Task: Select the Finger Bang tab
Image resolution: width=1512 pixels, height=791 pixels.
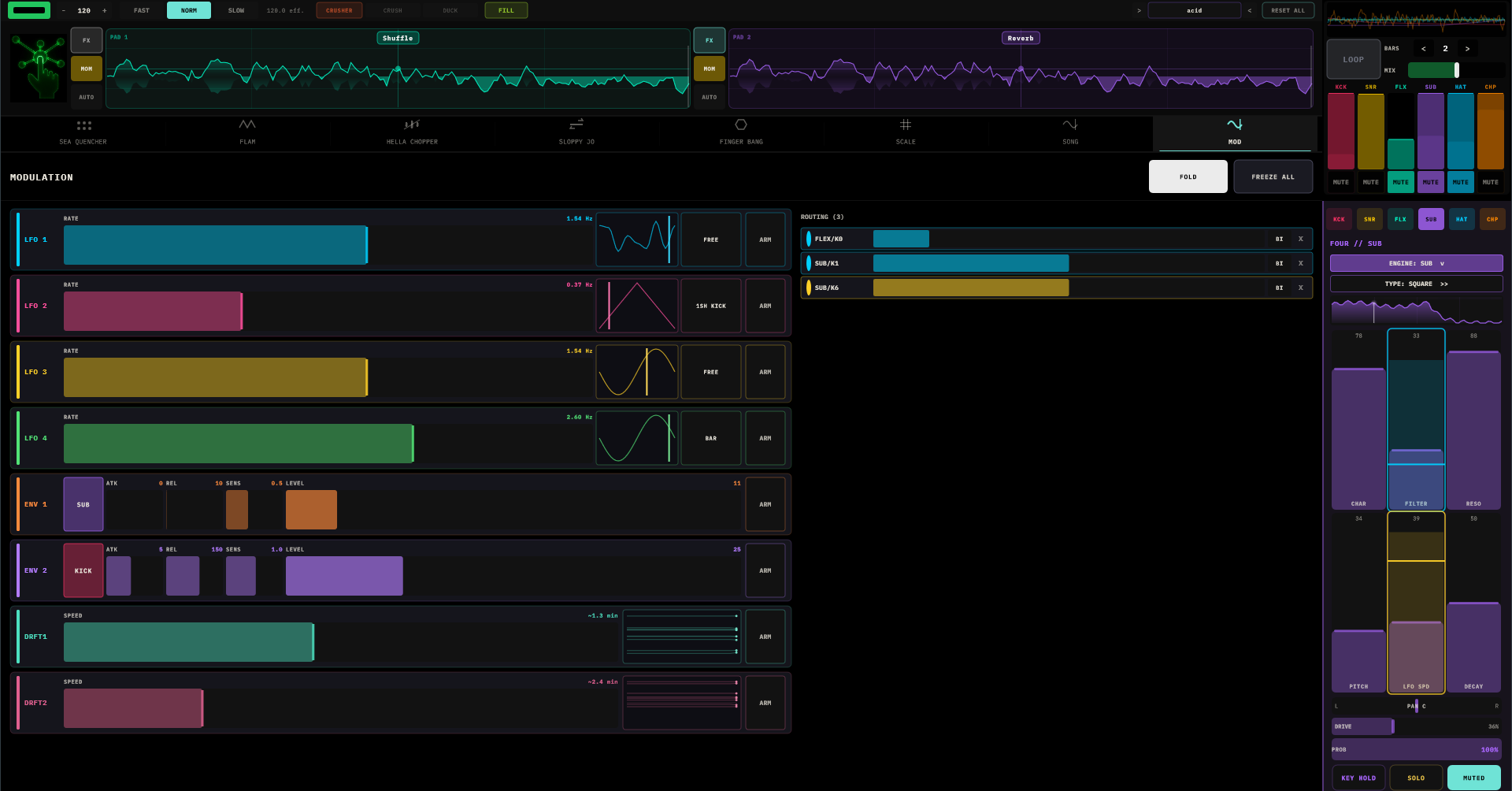Action: coord(741,133)
